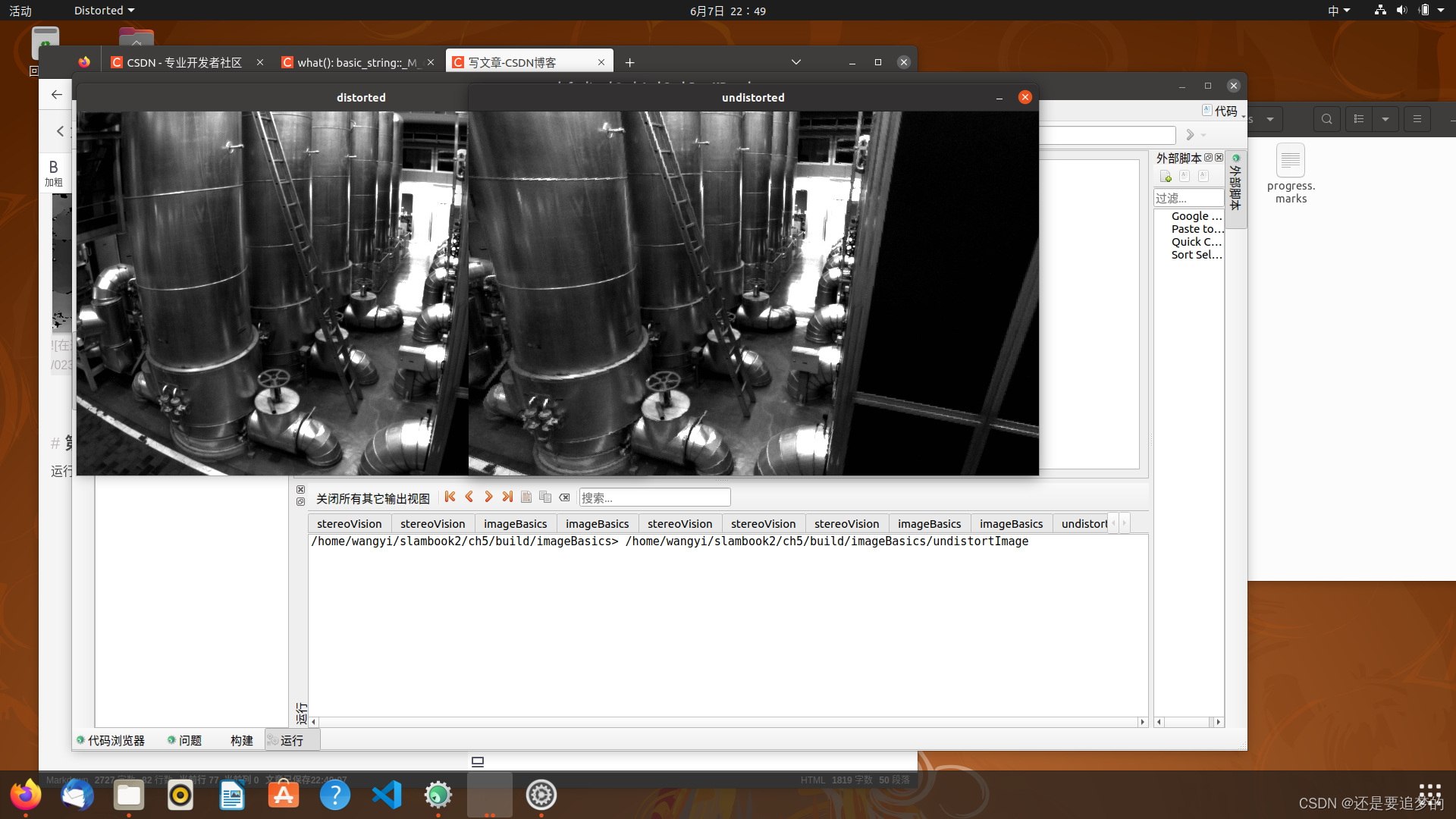Close the 外部脚本 panel
Image resolution: width=1456 pixels, height=819 pixels.
pyautogui.click(x=1219, y=158)
